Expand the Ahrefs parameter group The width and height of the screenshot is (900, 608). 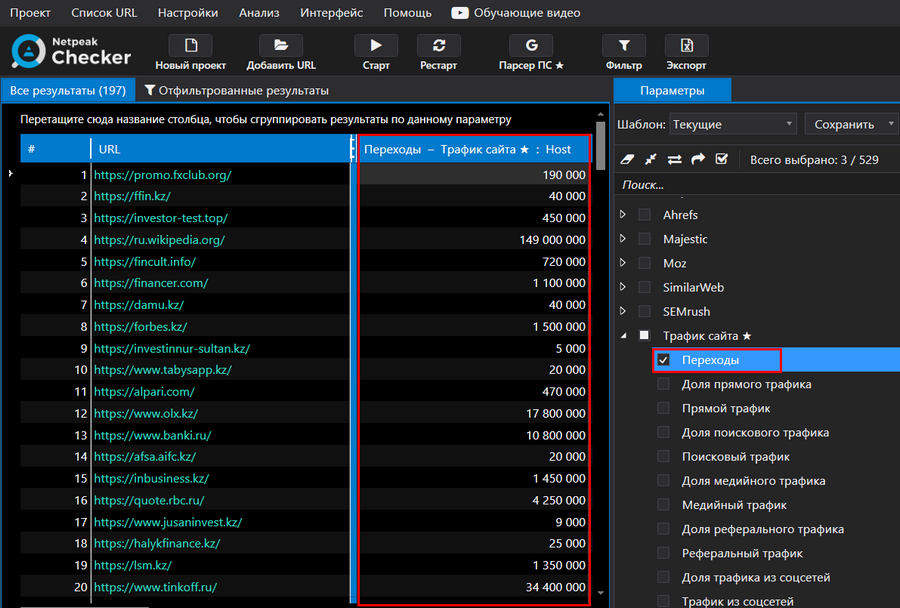coord(623,214)
